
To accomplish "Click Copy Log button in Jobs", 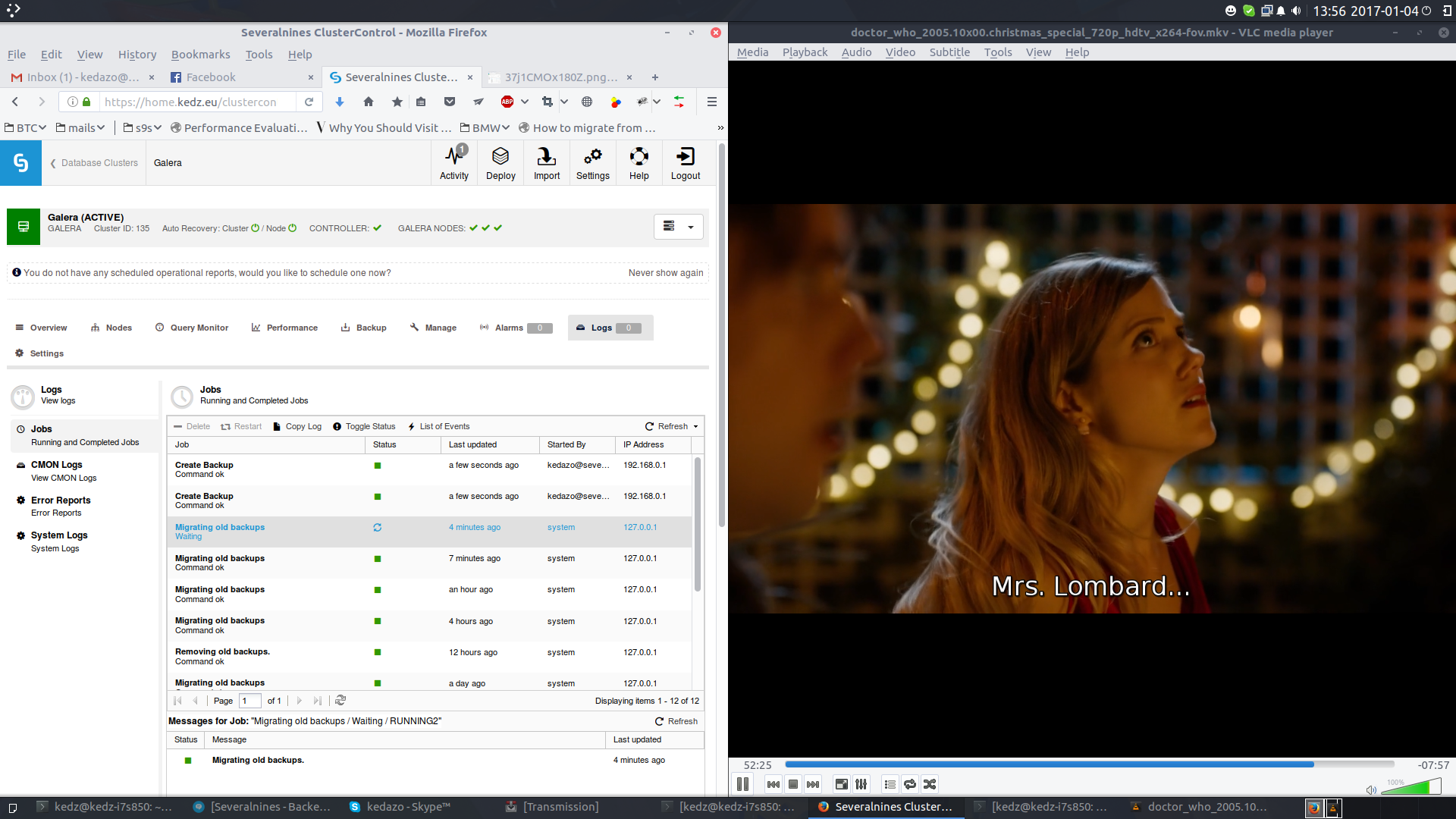I will pyautogui.click(x=297, y=427).
